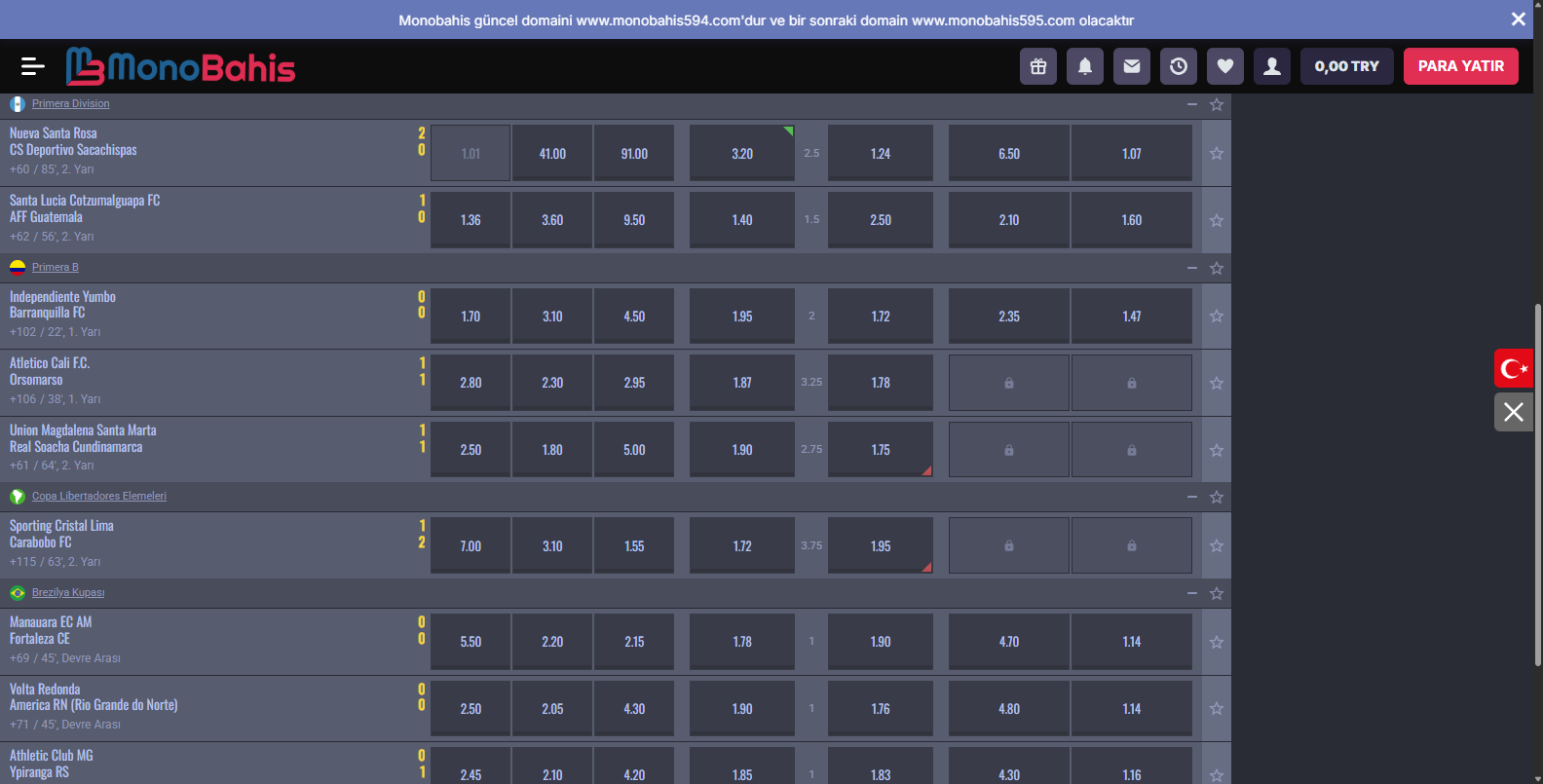Open the gift bonuses icon
This screenshot has width=1543, height=784.
pyautogui.click(x=1038, y=66)
